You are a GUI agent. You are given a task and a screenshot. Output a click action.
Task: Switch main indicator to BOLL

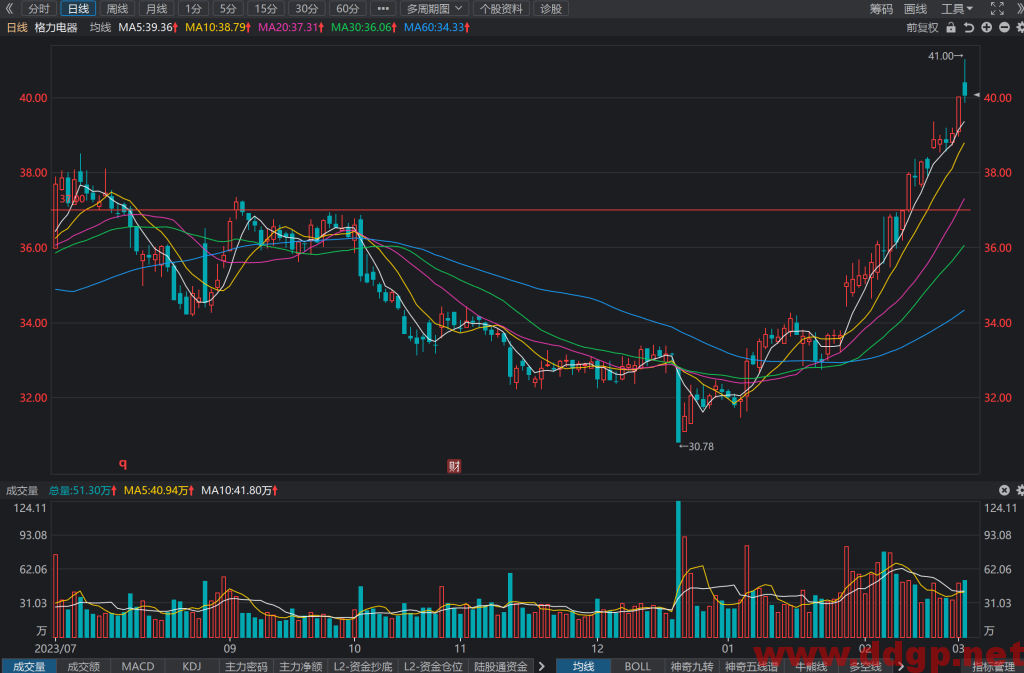[x=637, y=666]
